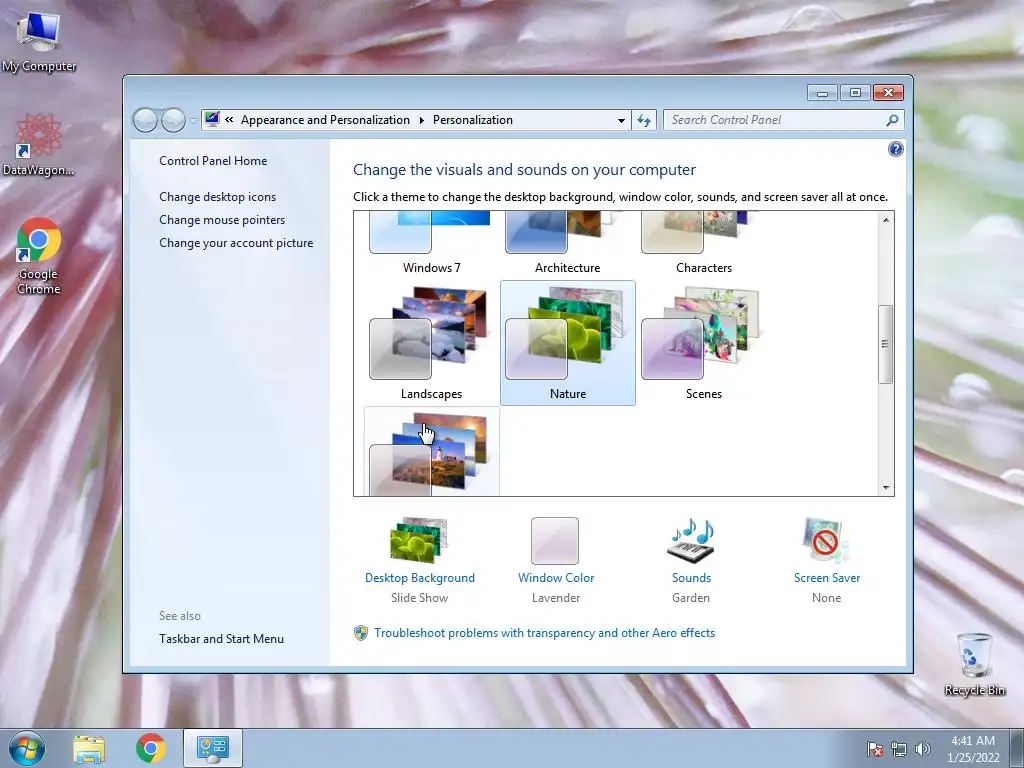Launch Chrome from the taskbar
The image size is (1024, 768).
[151, 748]
